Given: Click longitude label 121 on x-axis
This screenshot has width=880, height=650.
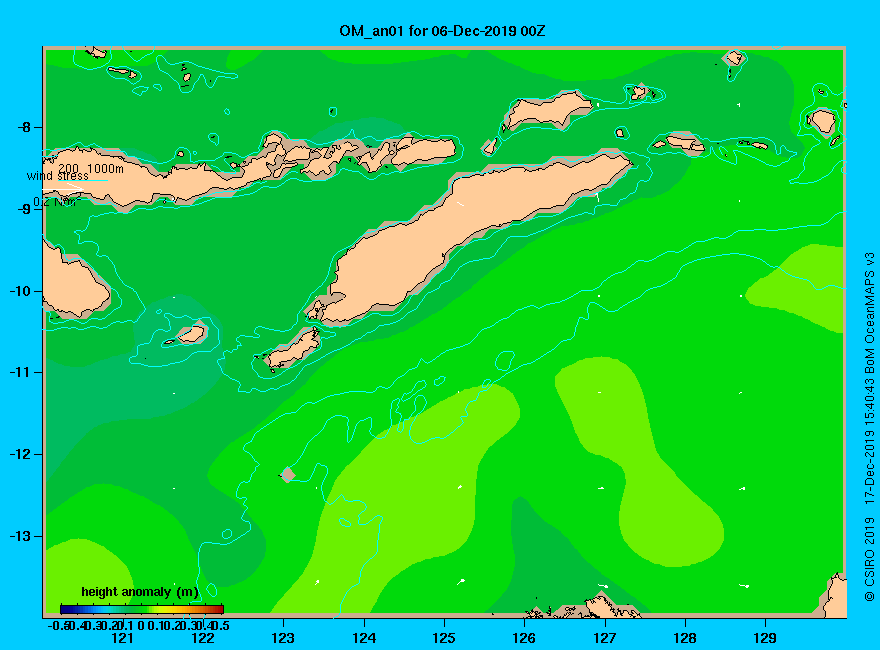Looking at the screenshot, I should 122,638.
